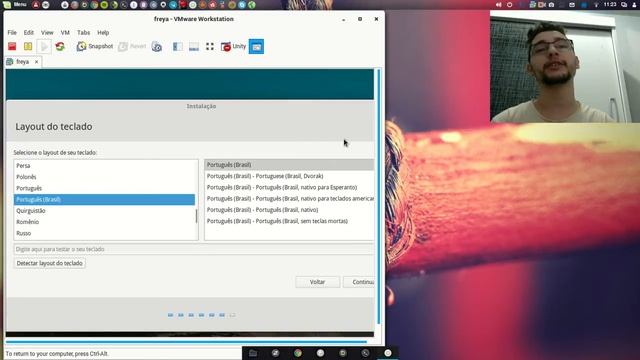Viewport: 640px width, 360px height.
Task: Enter full screen mode icon
Action: click(x=210, y=47)
